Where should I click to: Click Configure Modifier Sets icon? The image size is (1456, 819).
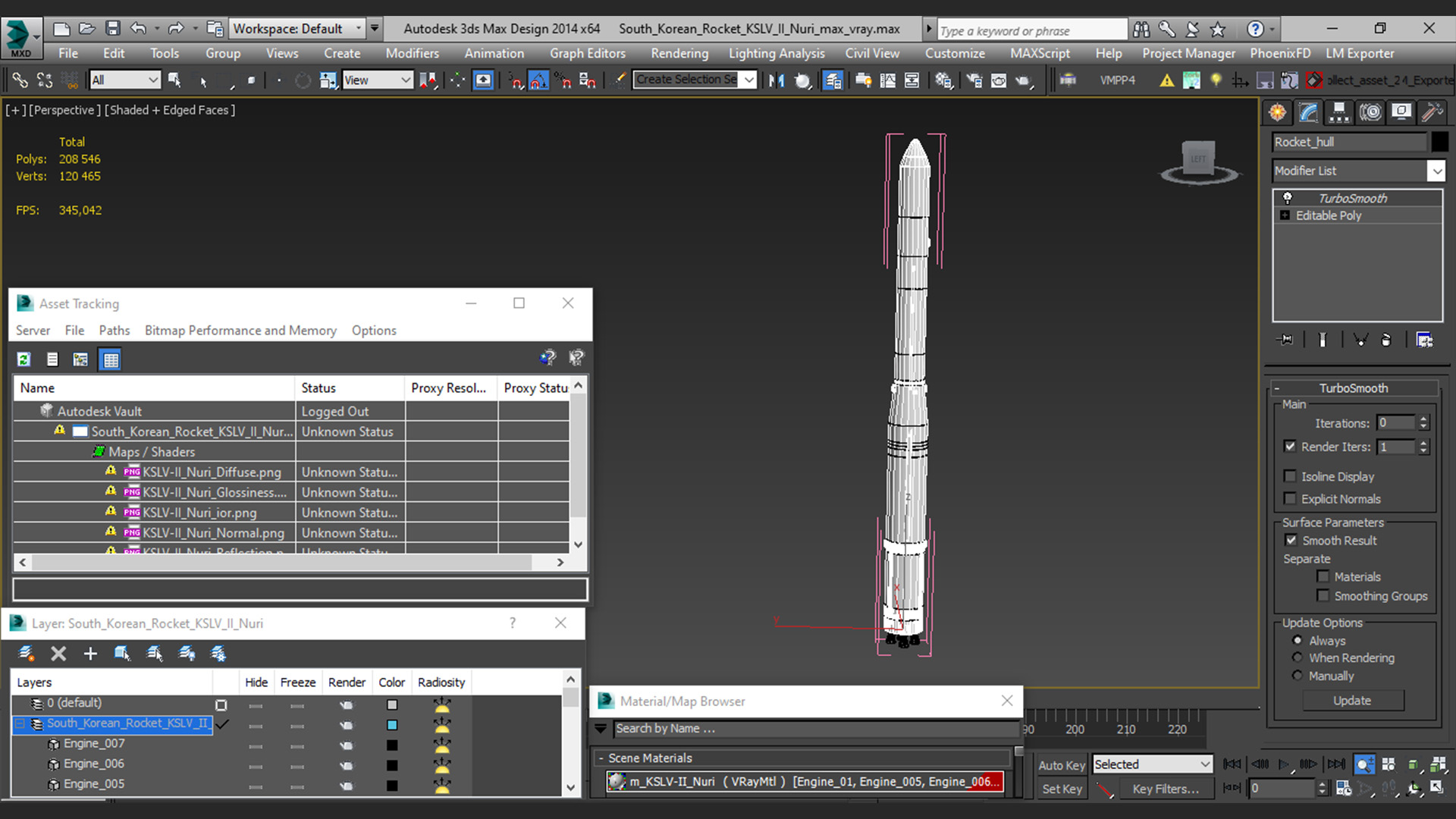click(1424, 340)
